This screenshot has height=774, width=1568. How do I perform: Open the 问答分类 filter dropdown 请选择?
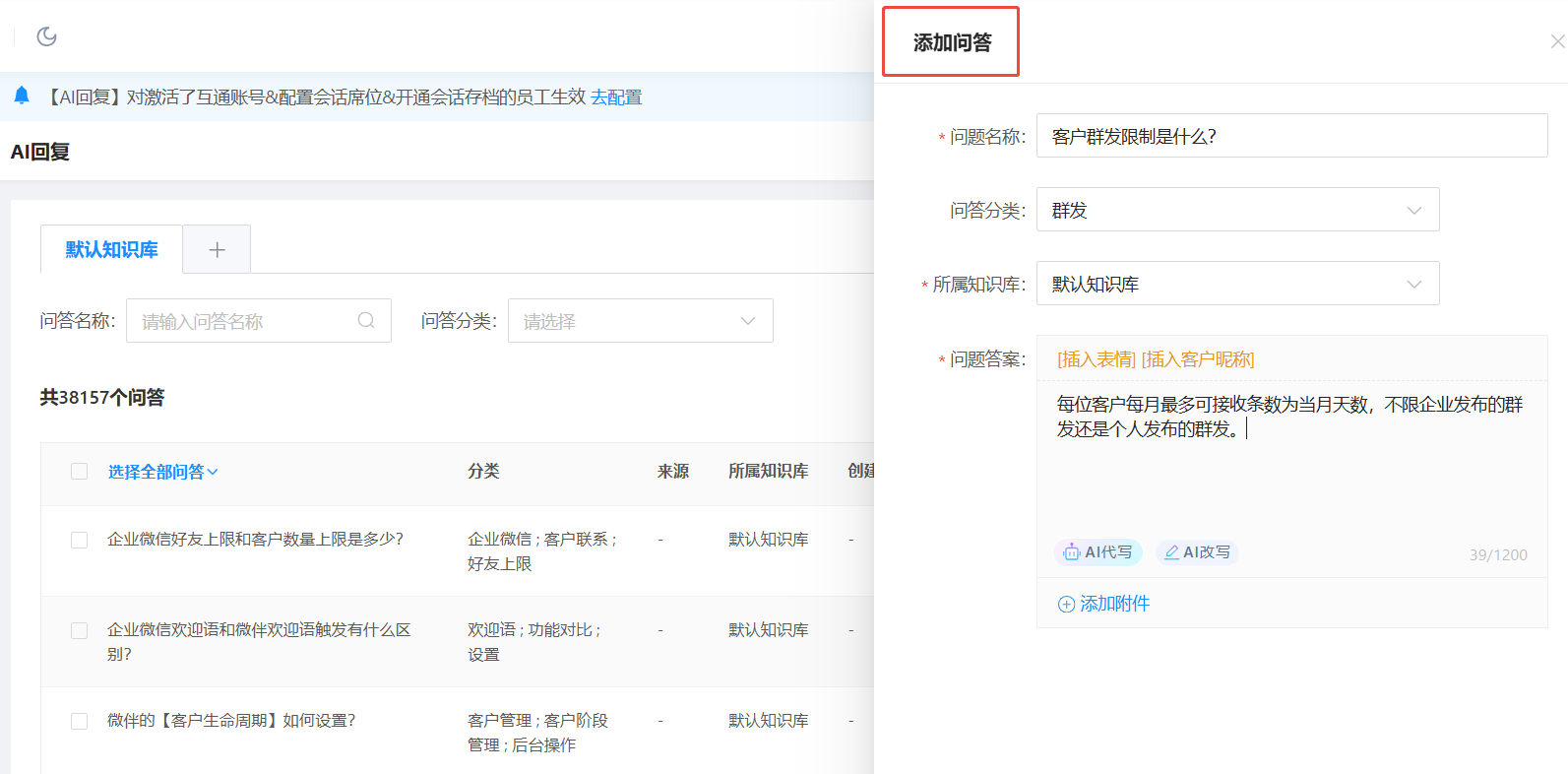pyautogui.click(x=640, y=321)
